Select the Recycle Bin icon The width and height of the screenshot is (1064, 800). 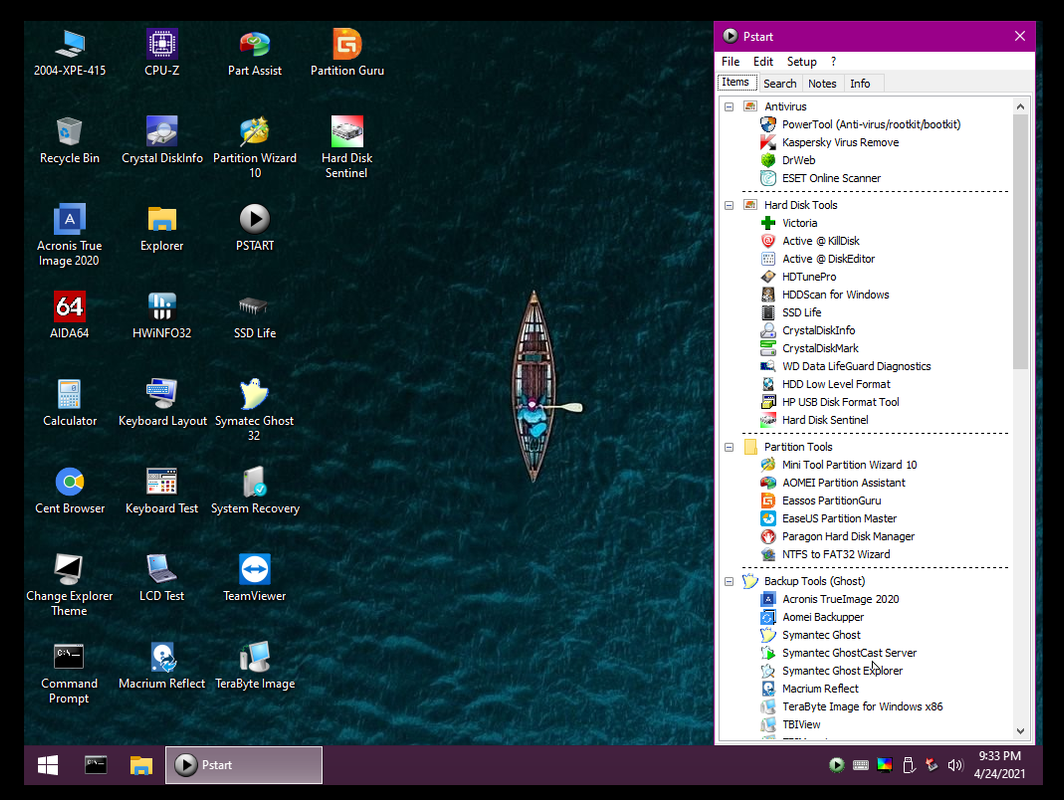(69, 140)
